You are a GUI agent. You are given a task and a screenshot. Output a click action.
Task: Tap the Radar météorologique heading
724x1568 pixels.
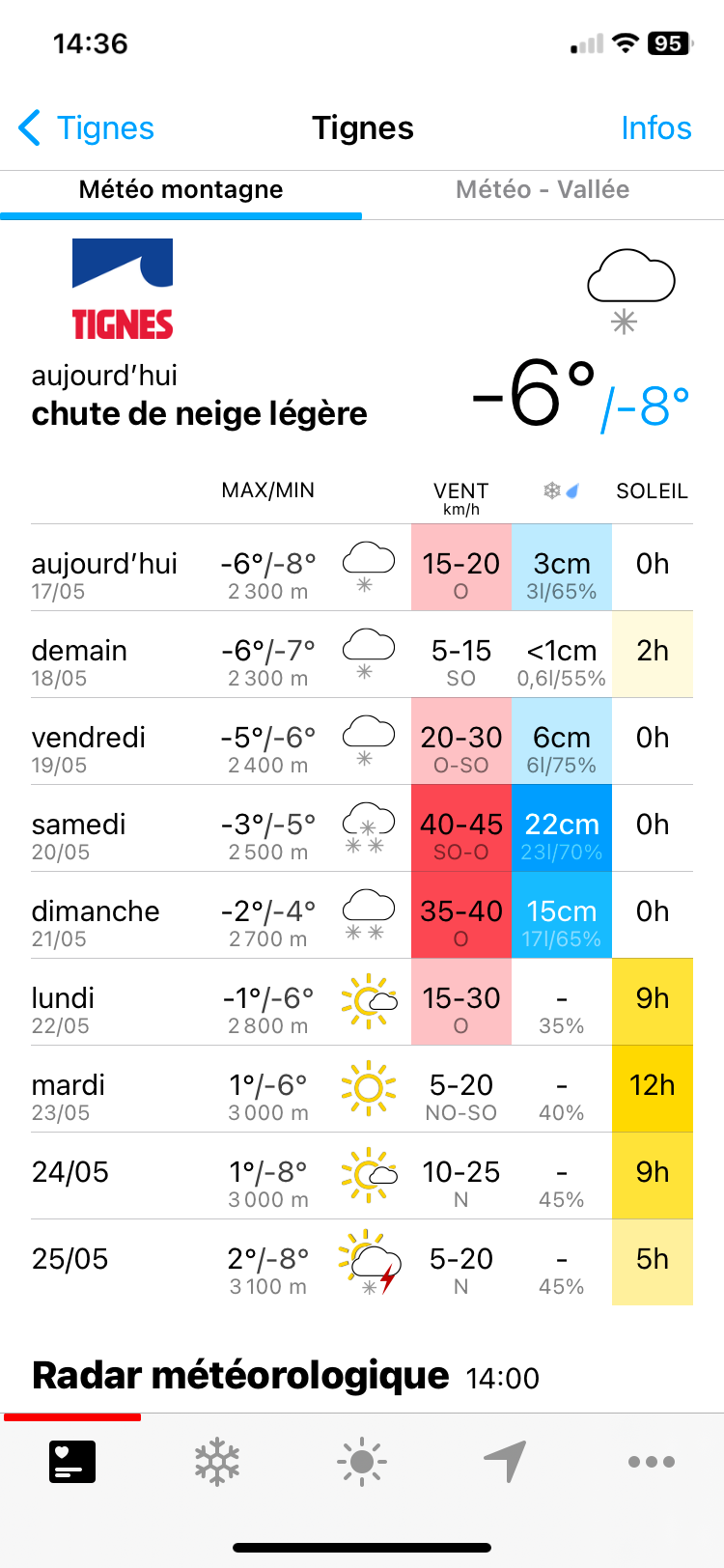(x=240, y=1375)
